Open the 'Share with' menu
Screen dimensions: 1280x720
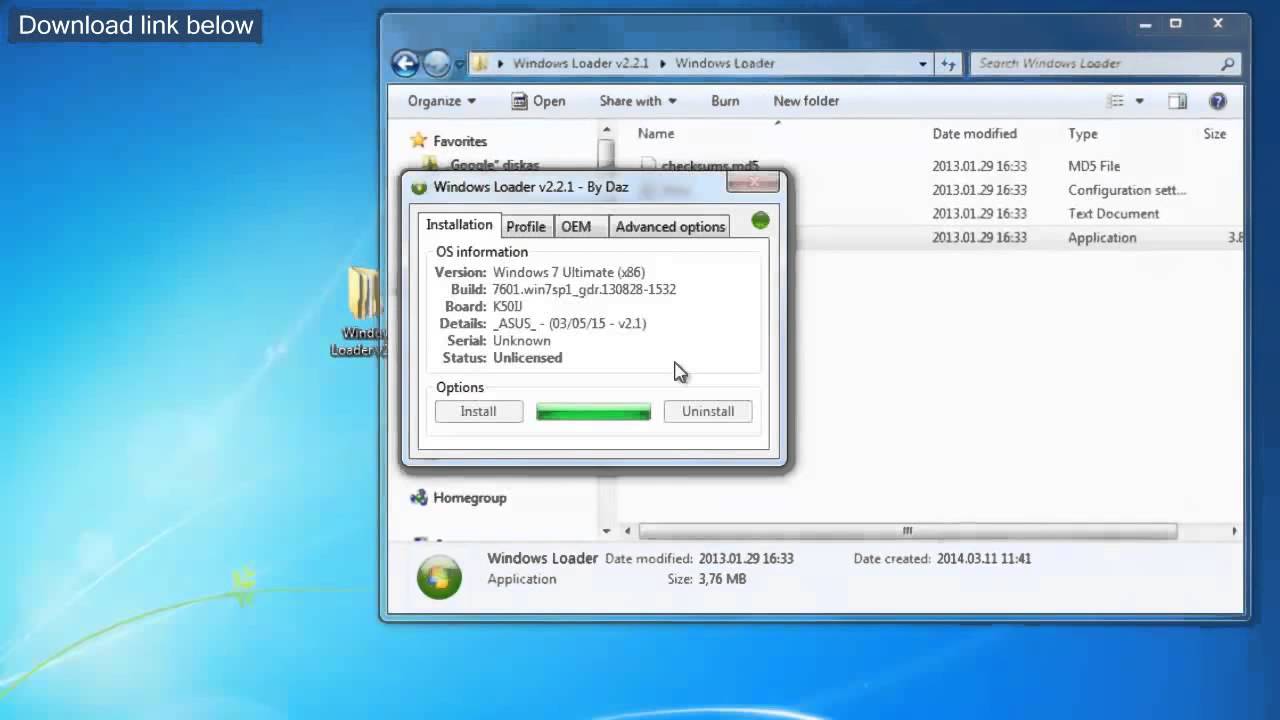[638, 101]
